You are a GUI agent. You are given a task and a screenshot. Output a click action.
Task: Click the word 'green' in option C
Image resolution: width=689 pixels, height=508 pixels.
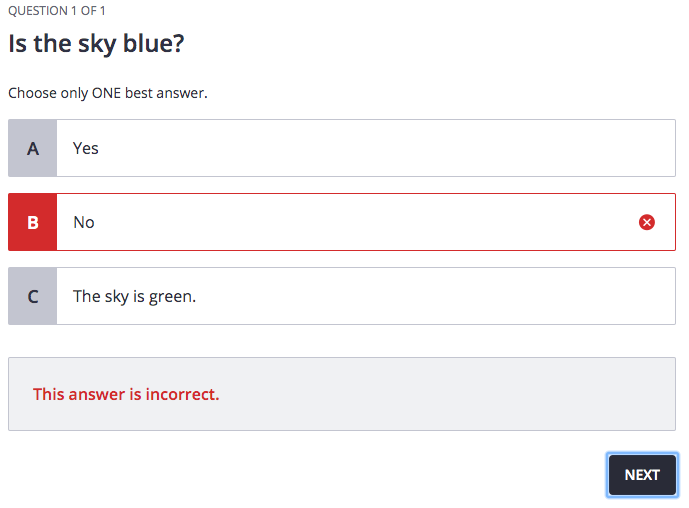170,297
